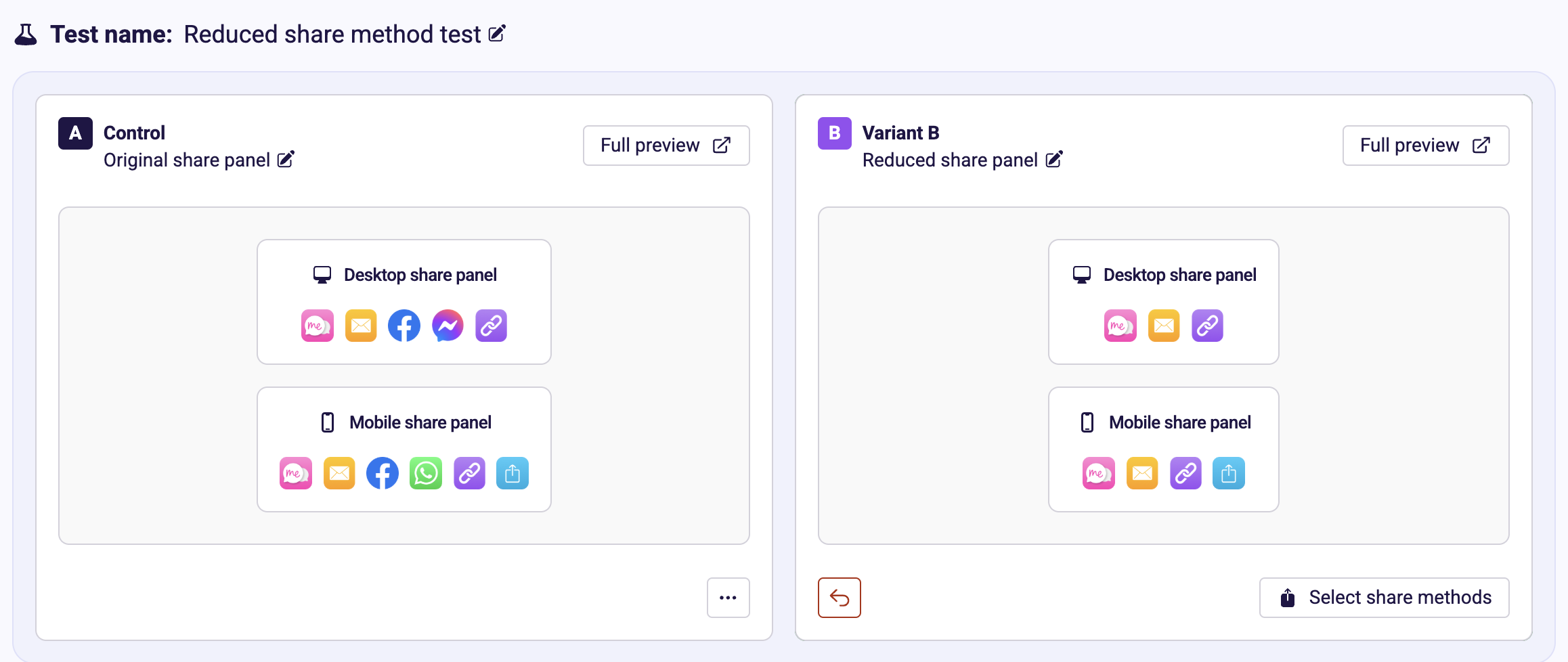
Task: Click the Facebook icon in Control desktop panel
Action: pyautogui.click(x=404, y=326)
